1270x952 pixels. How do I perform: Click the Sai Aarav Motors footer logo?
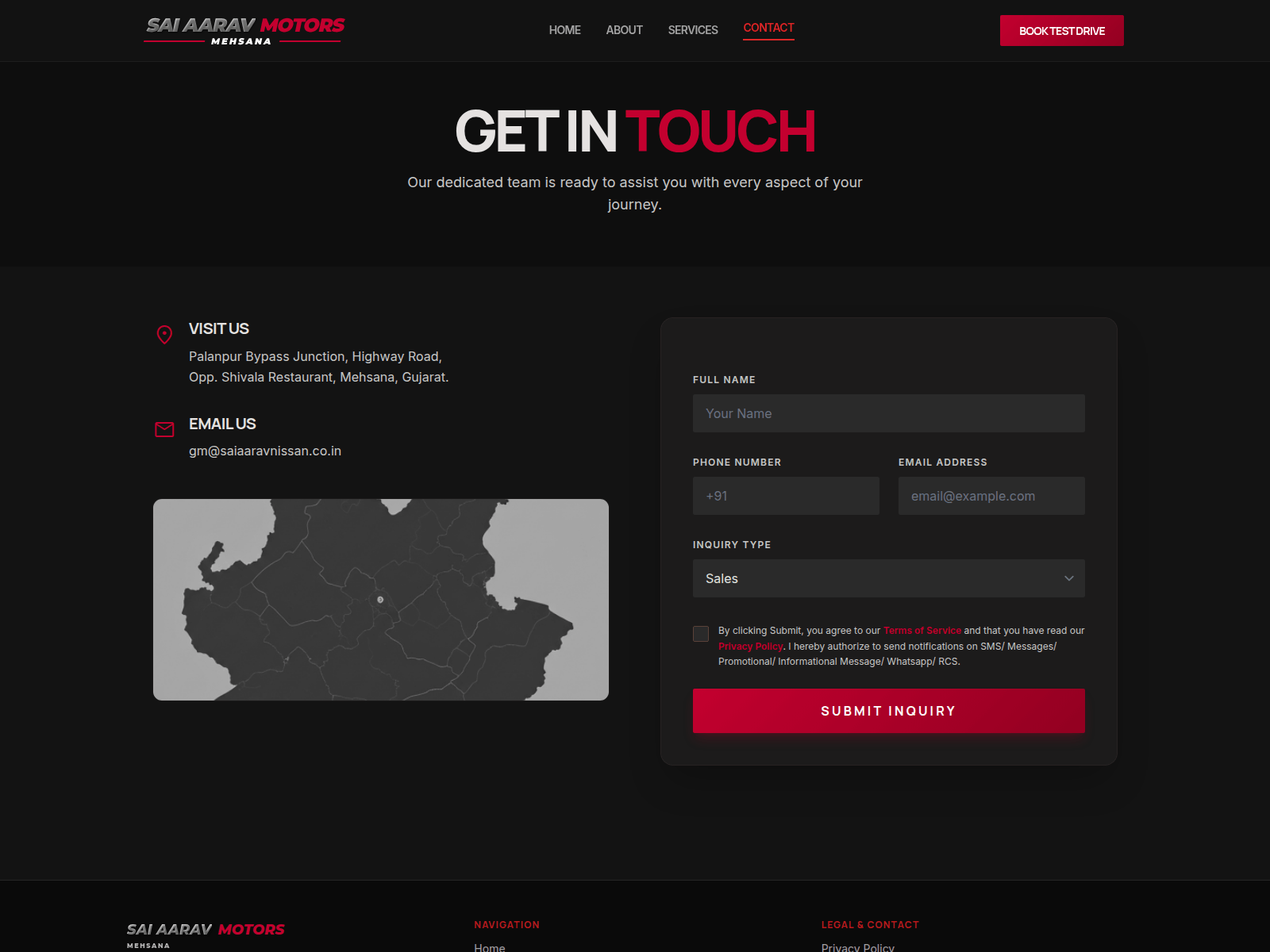coord(206,935)
